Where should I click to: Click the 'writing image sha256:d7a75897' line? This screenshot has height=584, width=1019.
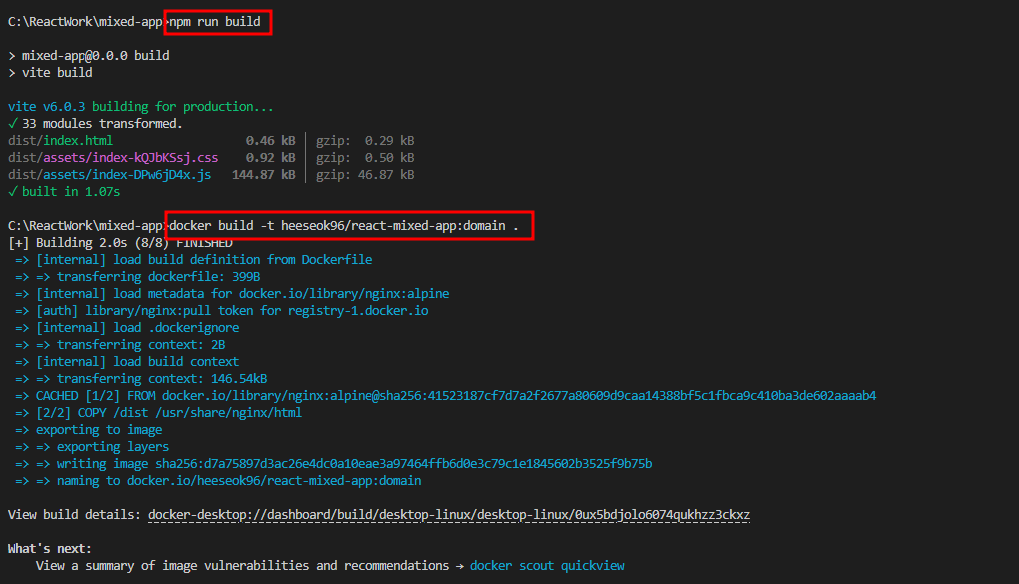click(x=334, y=463)
